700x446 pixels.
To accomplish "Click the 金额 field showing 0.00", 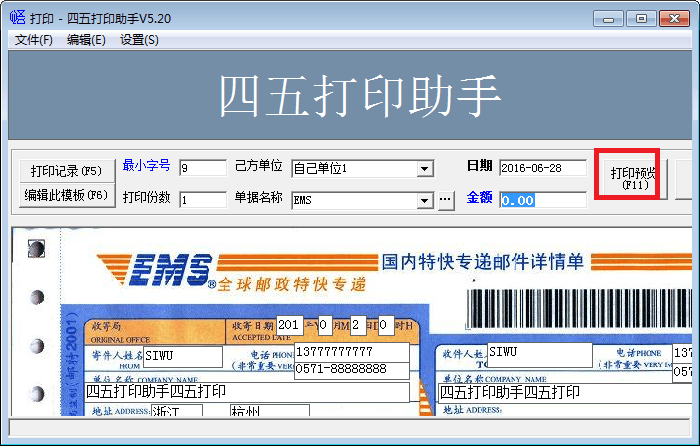I will (x=543, y=200).
